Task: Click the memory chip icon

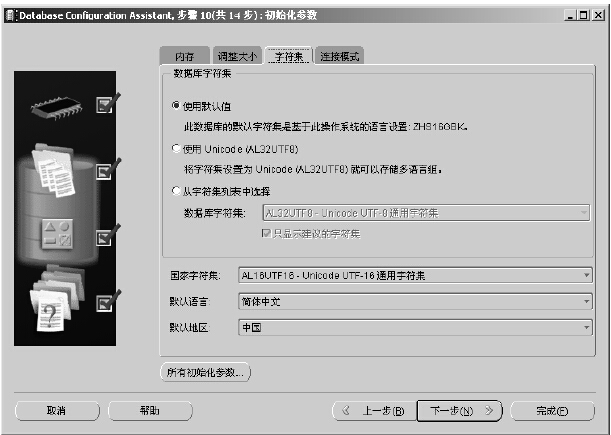Action: tap(57, 106)
